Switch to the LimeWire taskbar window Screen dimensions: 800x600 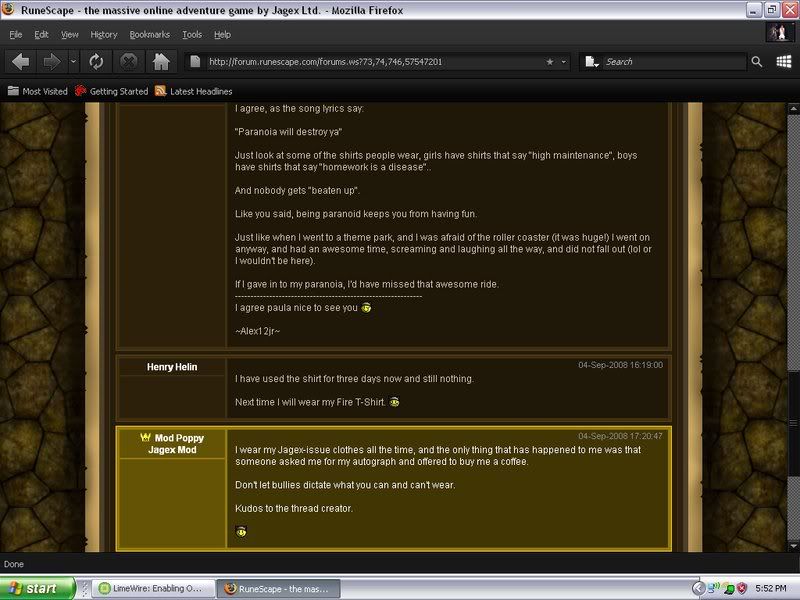154,588
